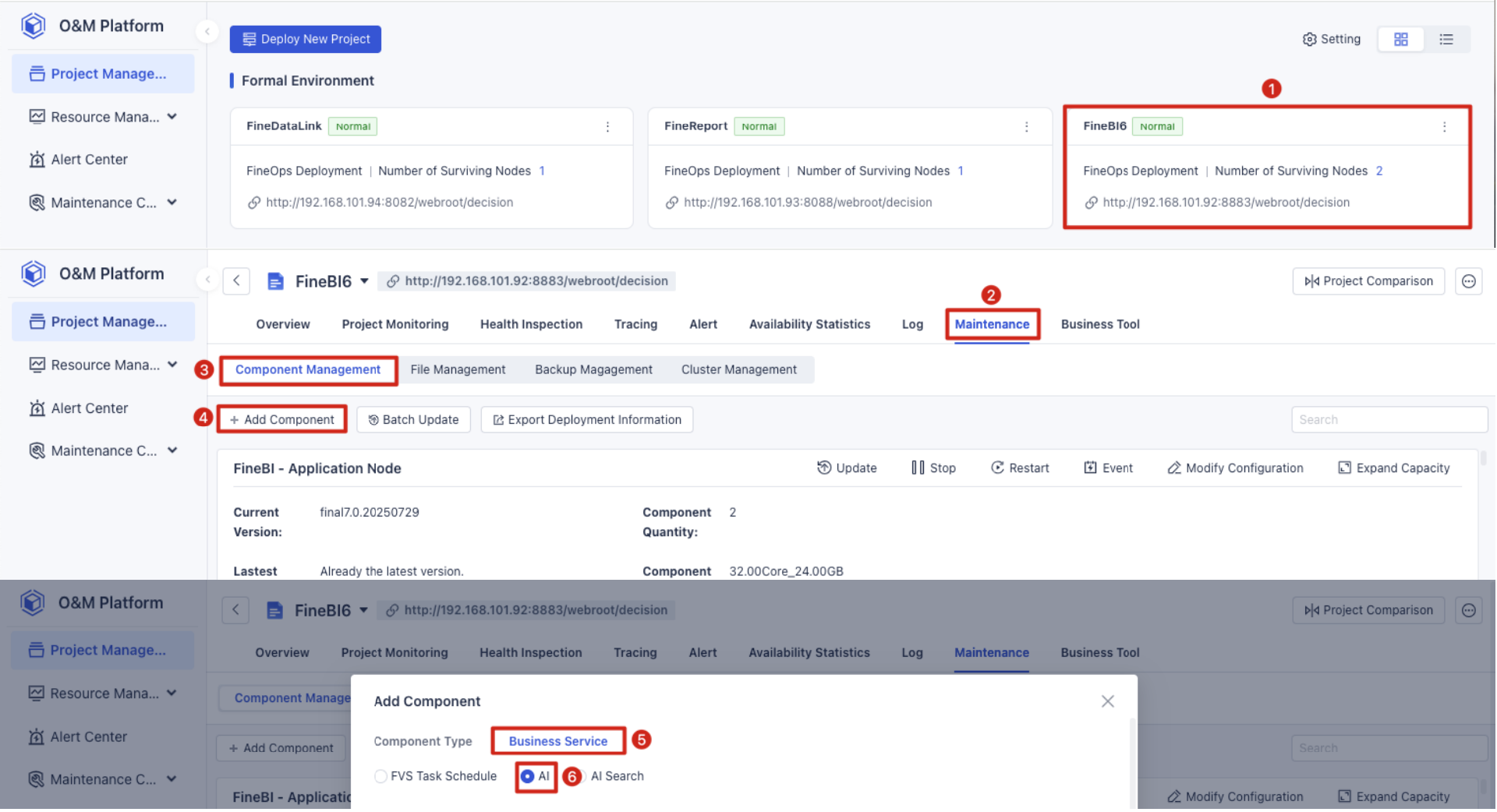Switch to the card grid view icon
The height and width of the screenshot is (812, 1497).
(1400, 39)
